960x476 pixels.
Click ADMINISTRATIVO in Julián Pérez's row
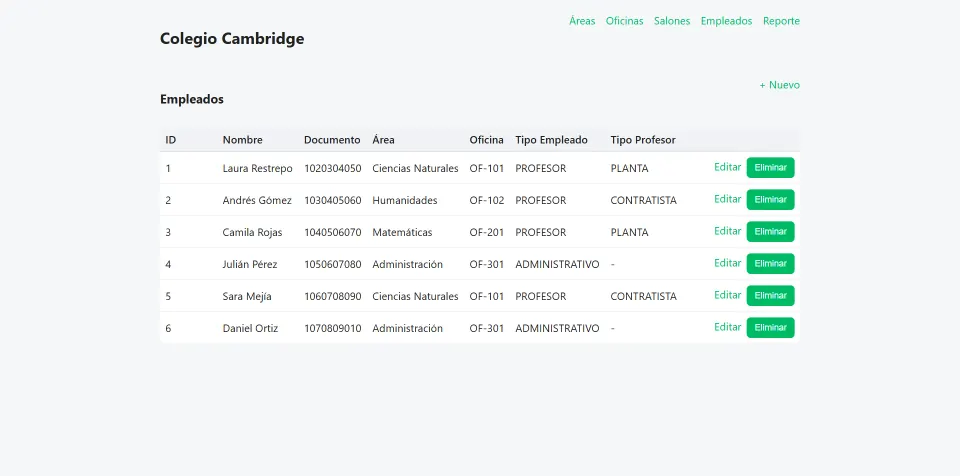coord(557,264)
